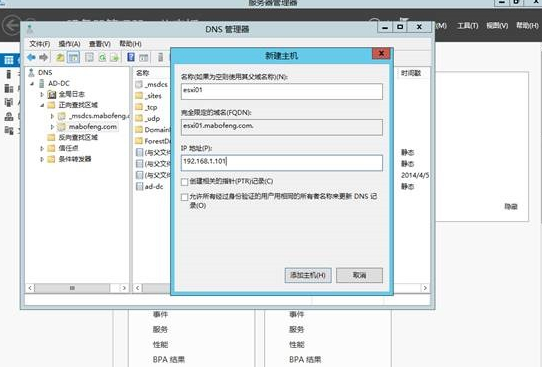
Task: Expand the _msdcs.mabofeng zone node
Action: pyautogui.click(x=52, y=116)
